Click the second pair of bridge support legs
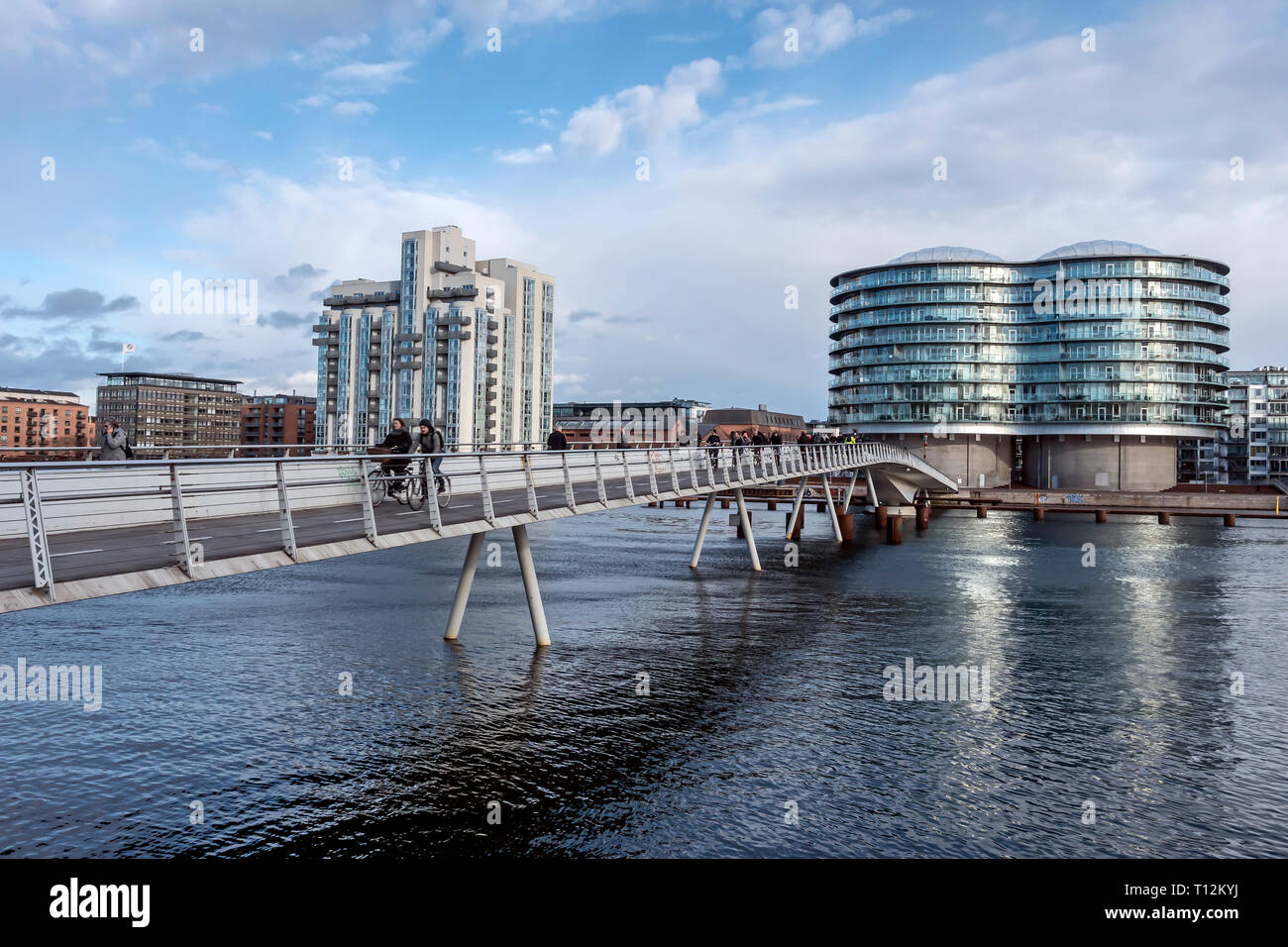The image size is (1288, 947). (725, 528)
